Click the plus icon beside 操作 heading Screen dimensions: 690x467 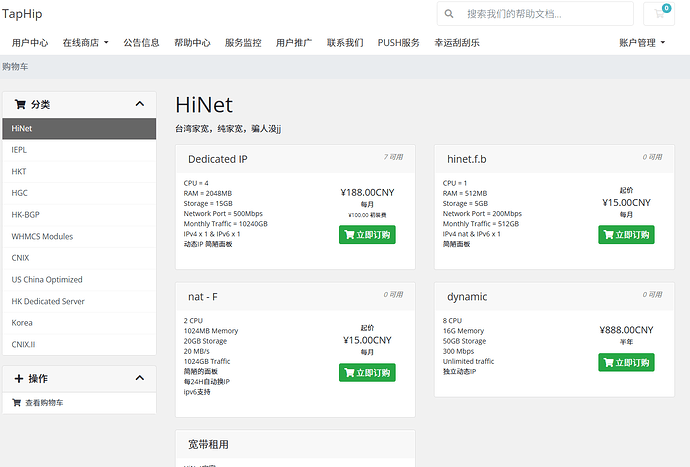tap(18, 379)
